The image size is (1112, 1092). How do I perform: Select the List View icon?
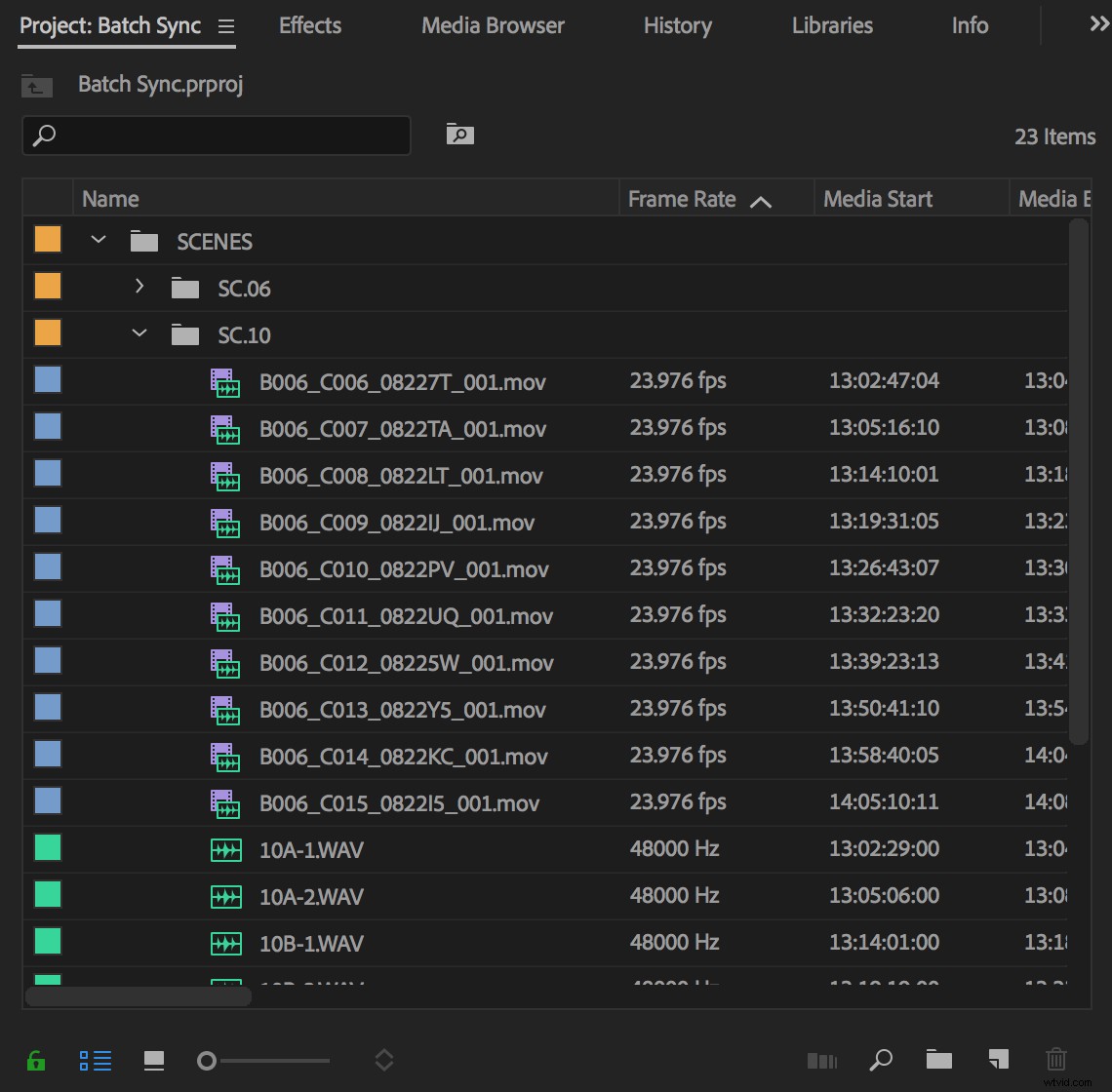(96, 1060)
